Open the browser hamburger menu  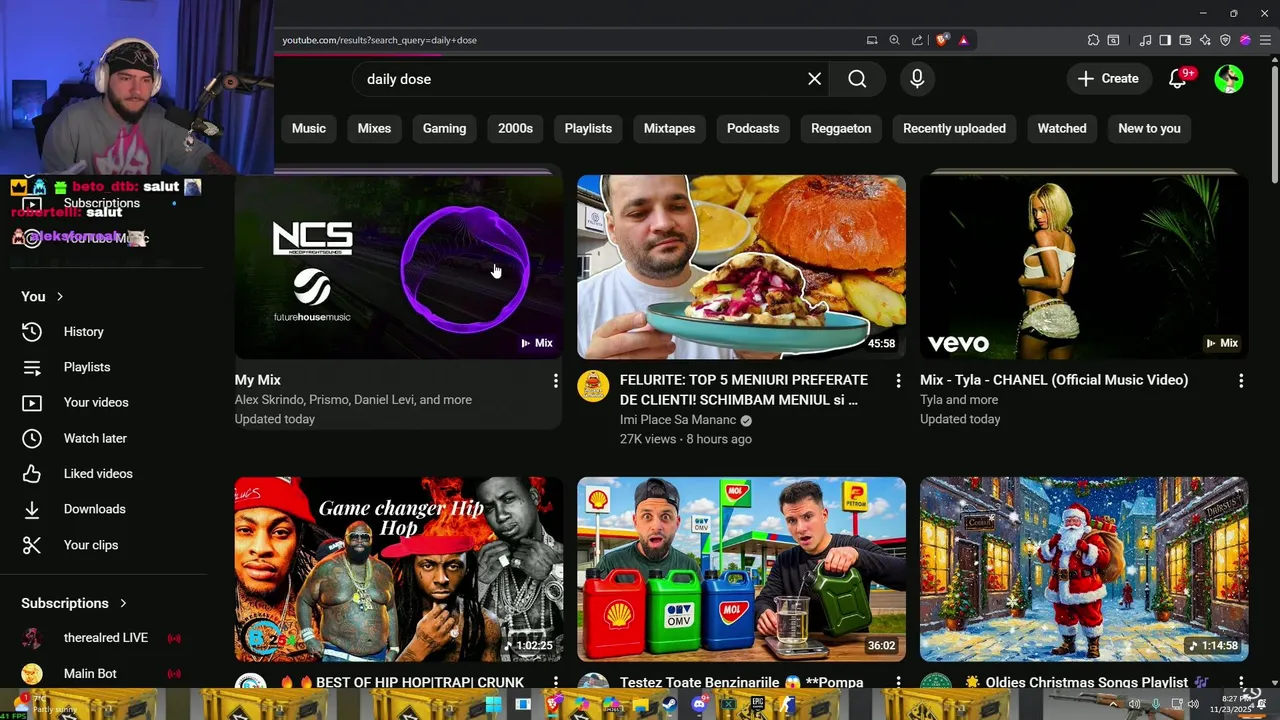coord(1265,40)
